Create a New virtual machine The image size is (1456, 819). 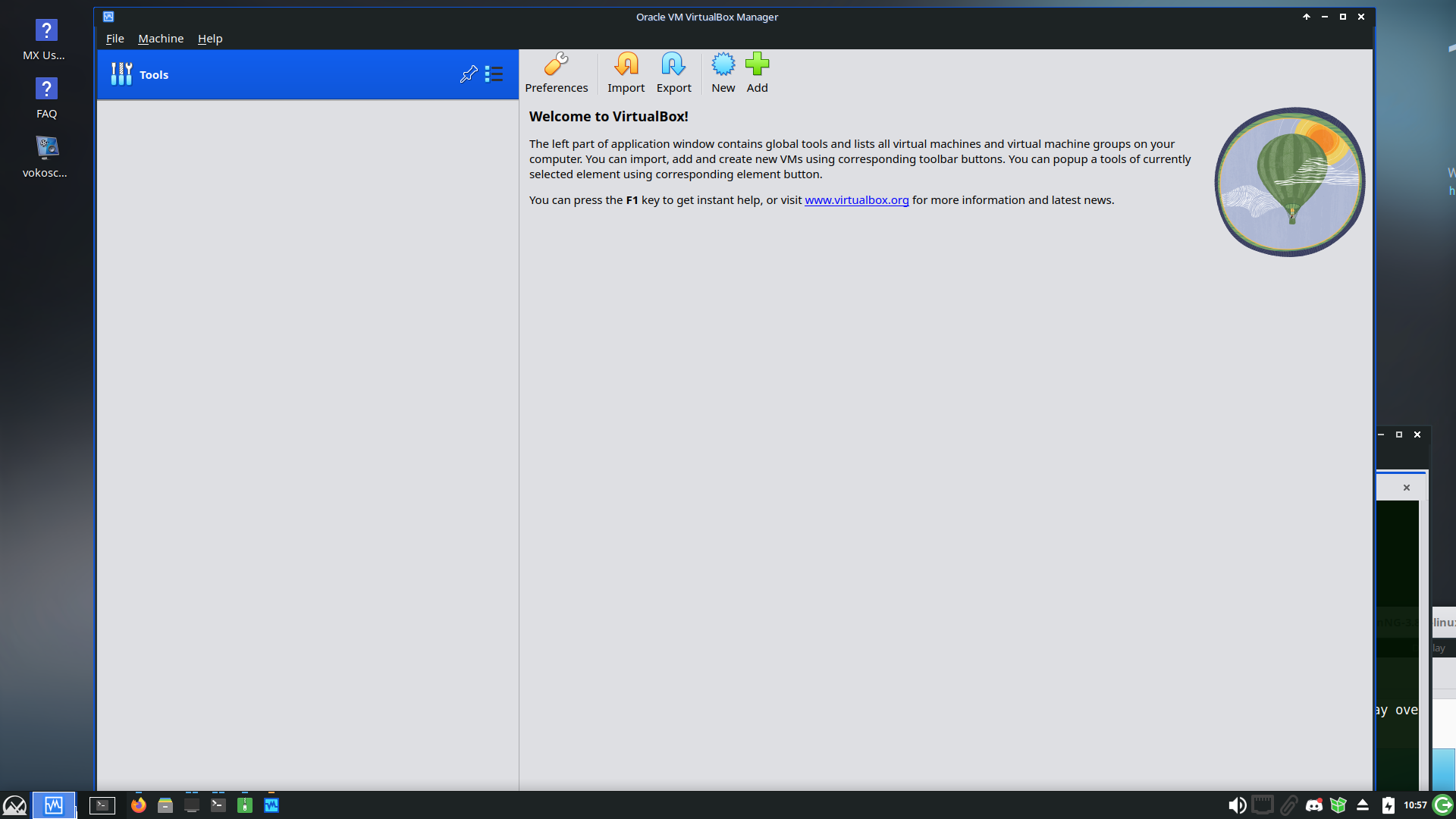(723, 73)
